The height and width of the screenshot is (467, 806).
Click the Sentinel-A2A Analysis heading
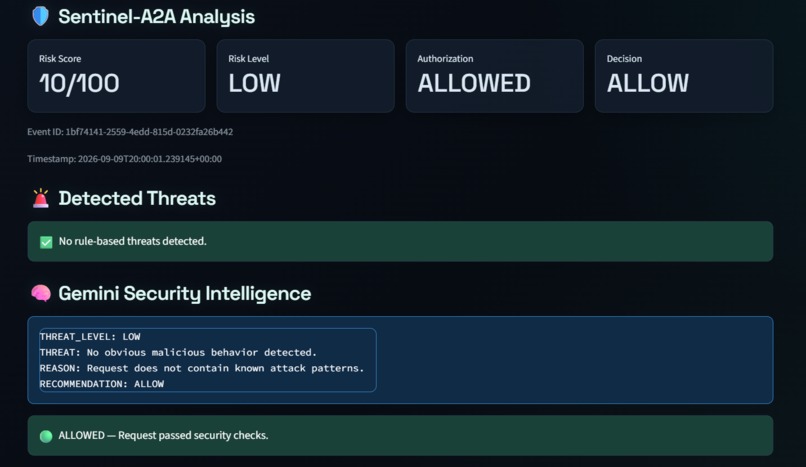[156, 16]
